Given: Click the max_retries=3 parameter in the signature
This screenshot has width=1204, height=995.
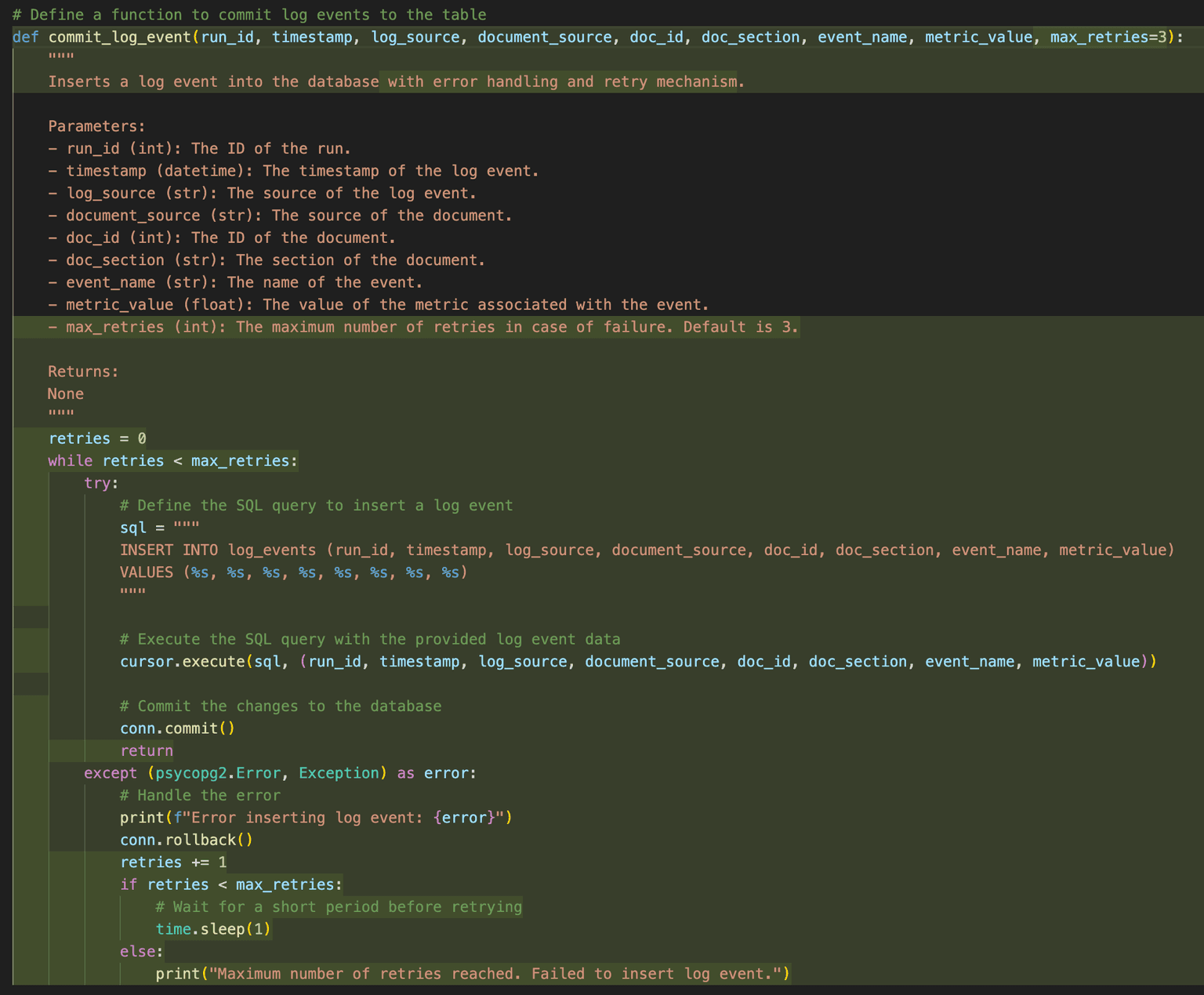Looking at the screenshot, I should tap(1108, 37).
